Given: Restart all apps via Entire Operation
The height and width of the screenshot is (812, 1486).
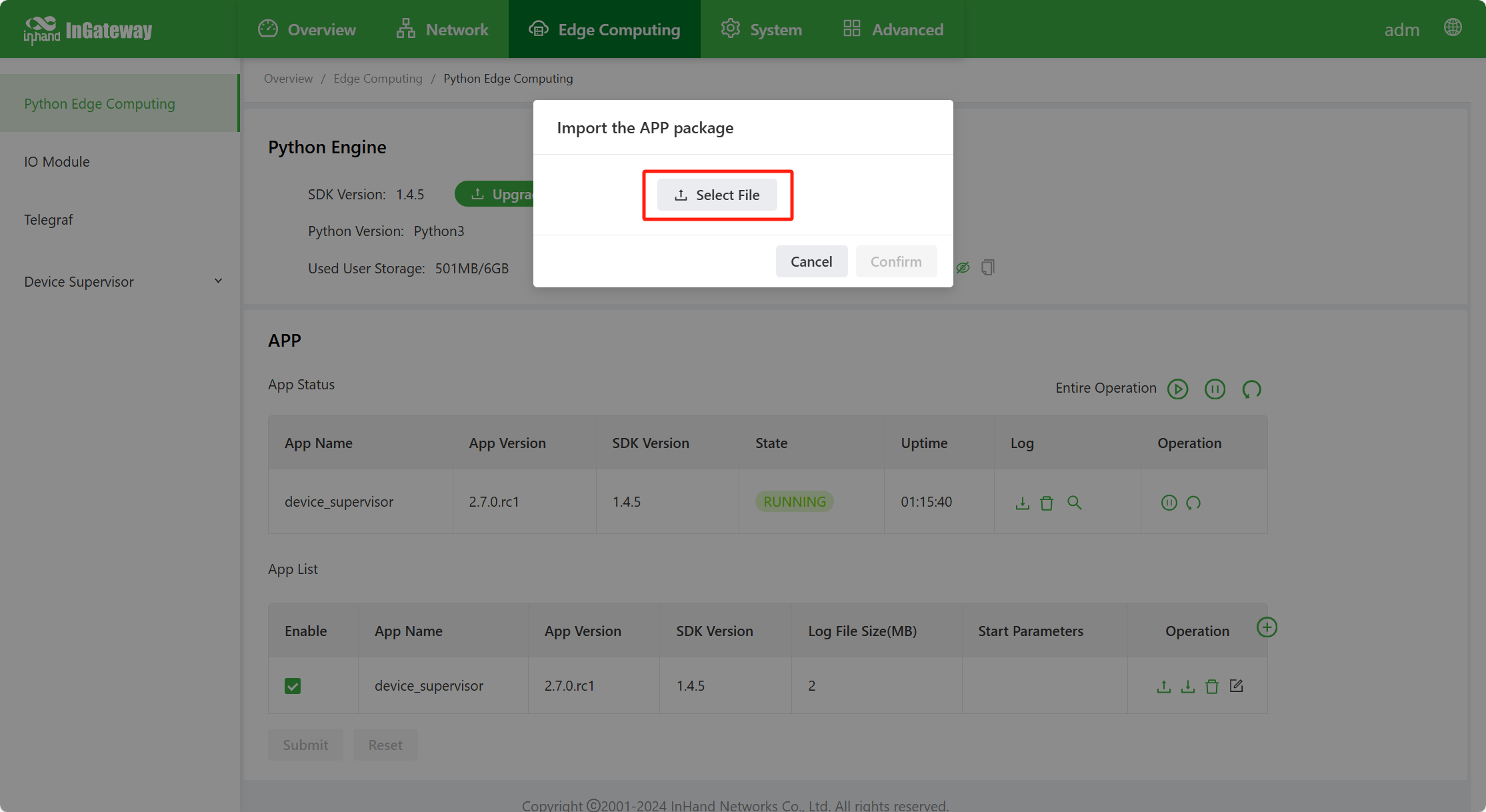Looking at the screenshot, I should click(1251, 389).
